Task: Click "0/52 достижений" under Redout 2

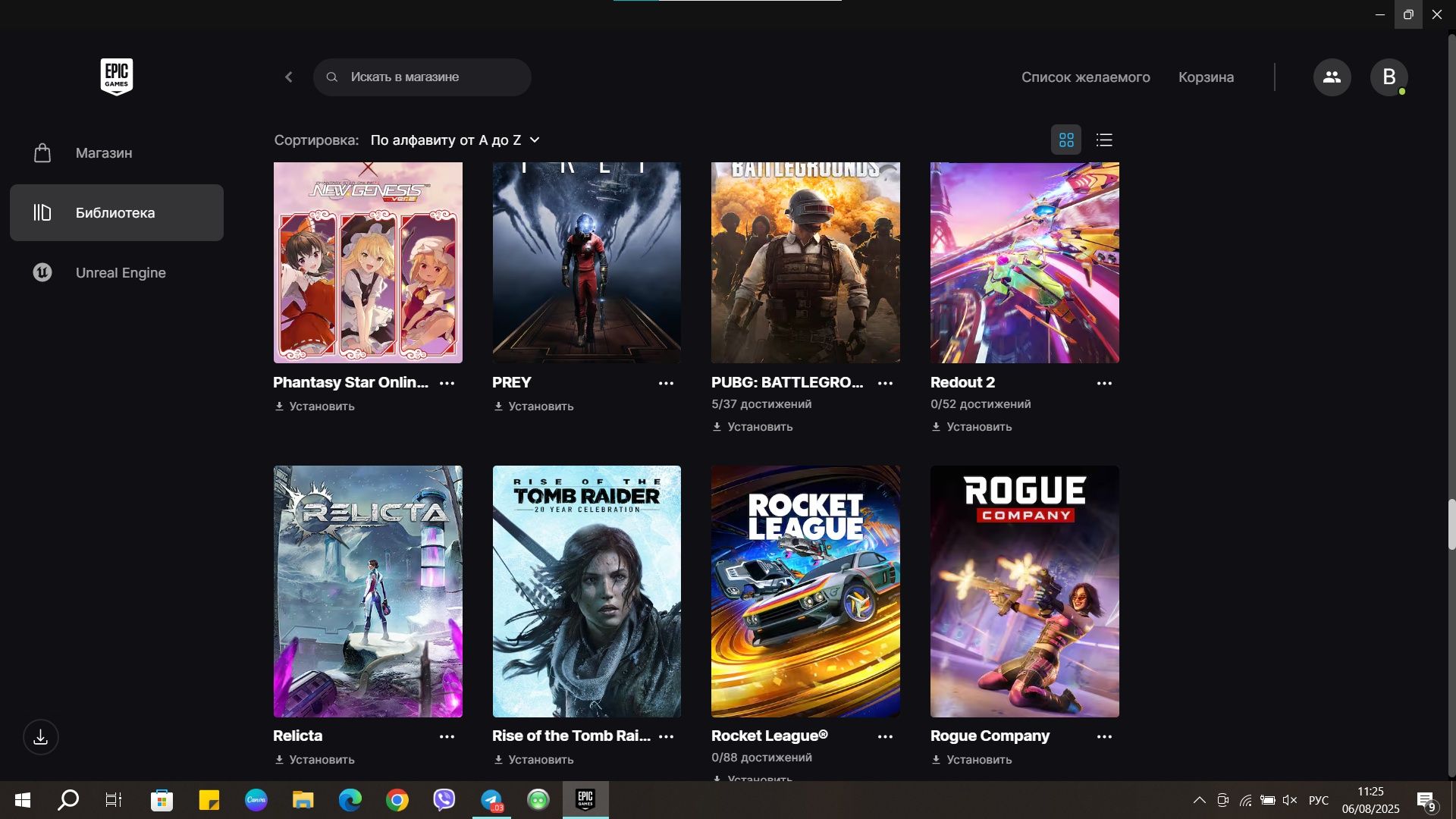Action: tap(981, 404)
